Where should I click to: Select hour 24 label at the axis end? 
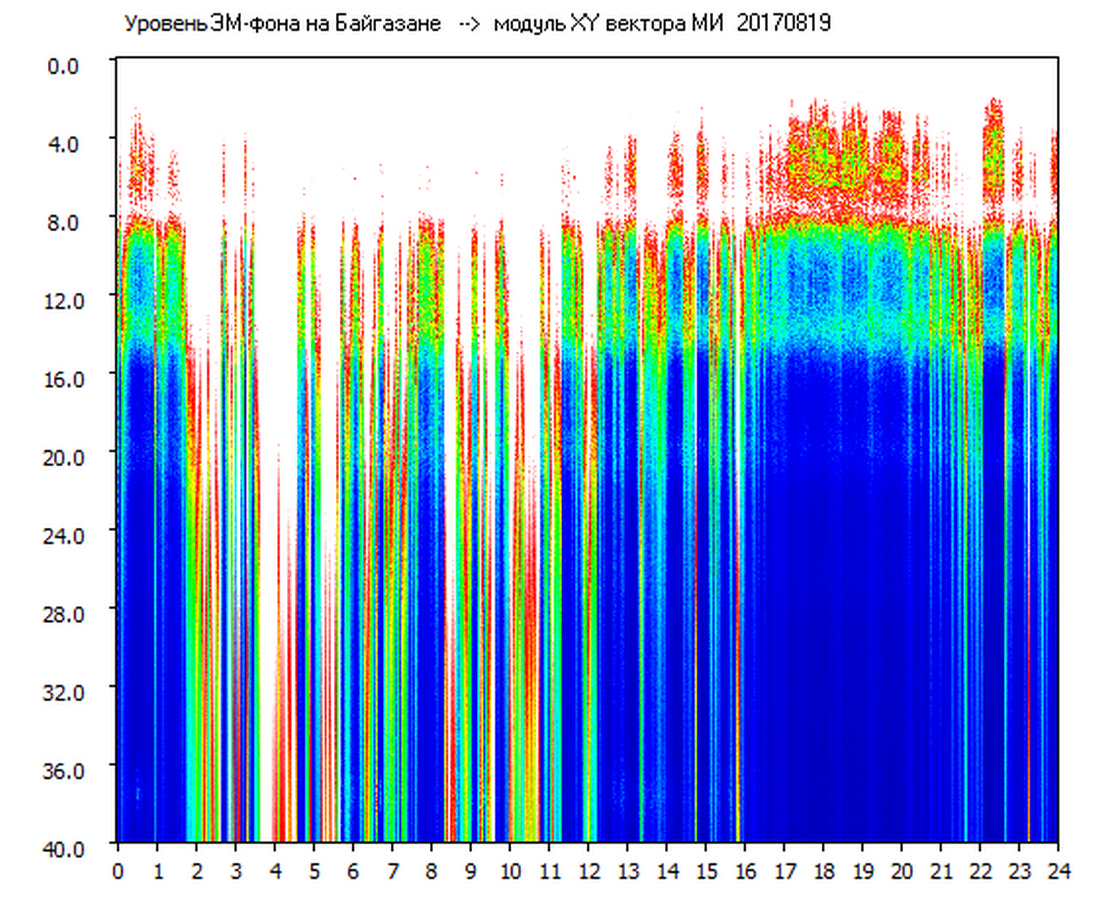pyautogui.click(x=1058, y=871)
